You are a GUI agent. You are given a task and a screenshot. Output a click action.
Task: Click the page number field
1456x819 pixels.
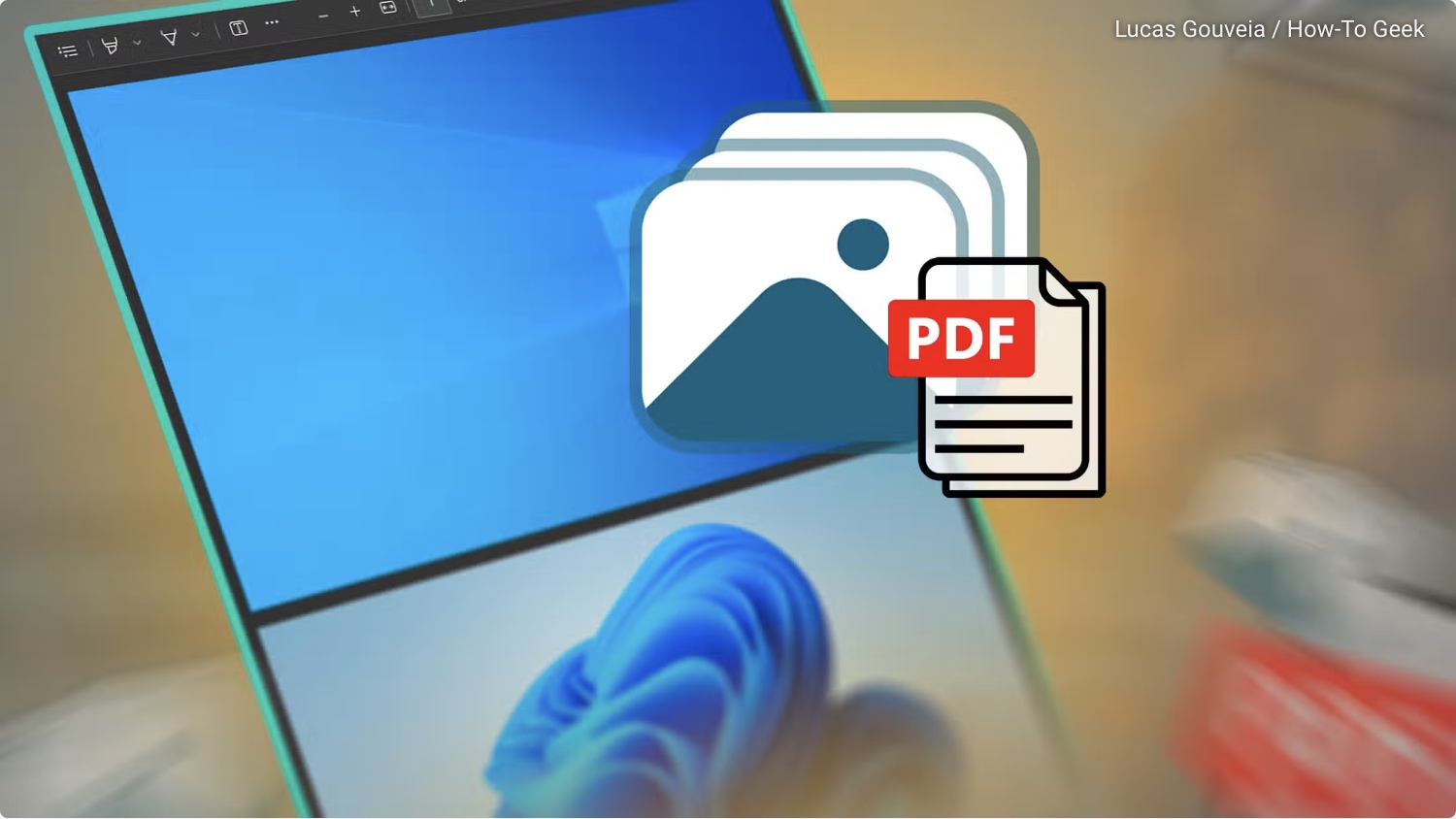coord(432,6)
